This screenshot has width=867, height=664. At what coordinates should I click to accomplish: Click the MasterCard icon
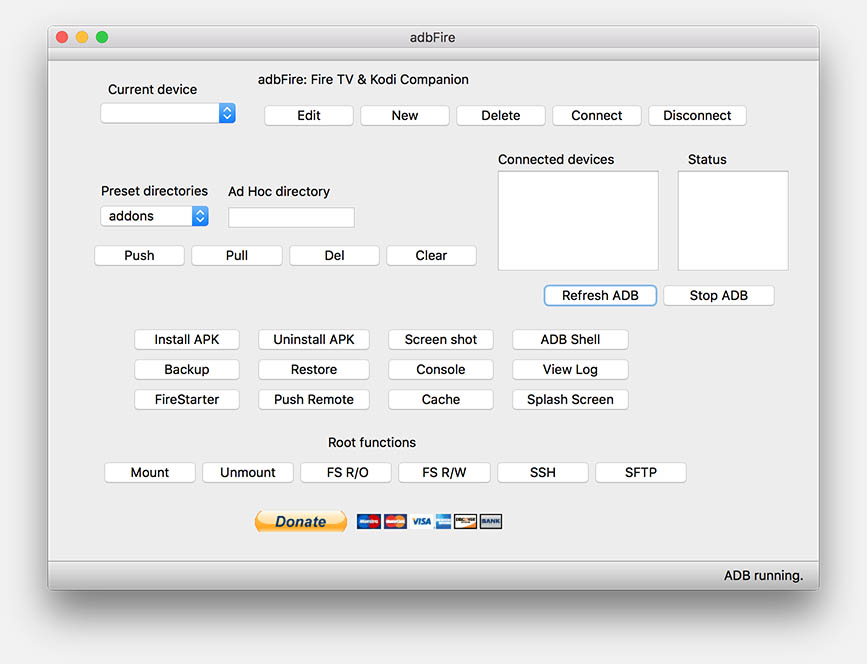point(395,521)
